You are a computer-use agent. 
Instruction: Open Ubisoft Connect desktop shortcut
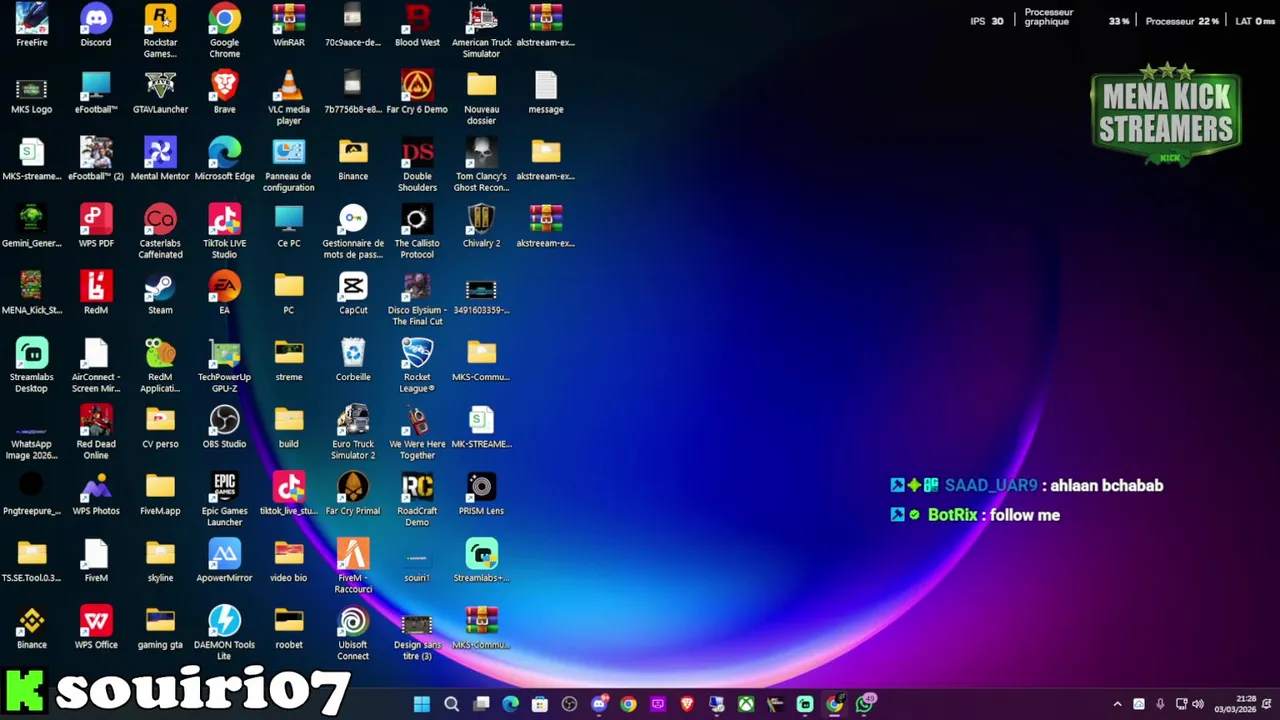pos(353,633)
